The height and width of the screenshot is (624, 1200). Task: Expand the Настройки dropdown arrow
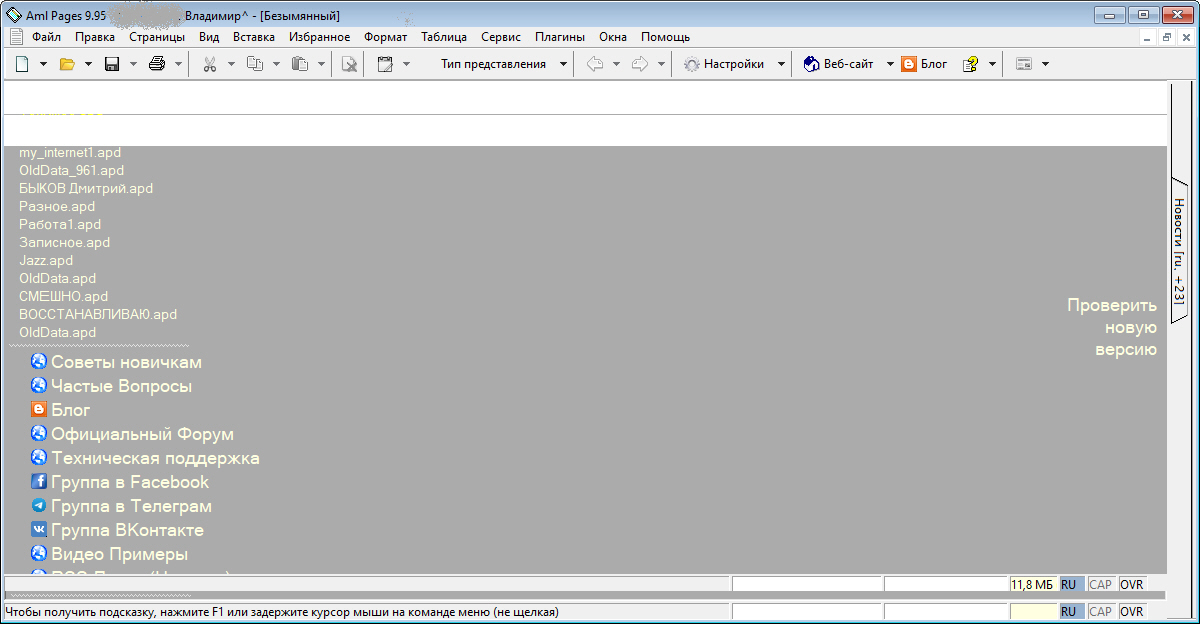pyautogui.click(x=781, y=64)
